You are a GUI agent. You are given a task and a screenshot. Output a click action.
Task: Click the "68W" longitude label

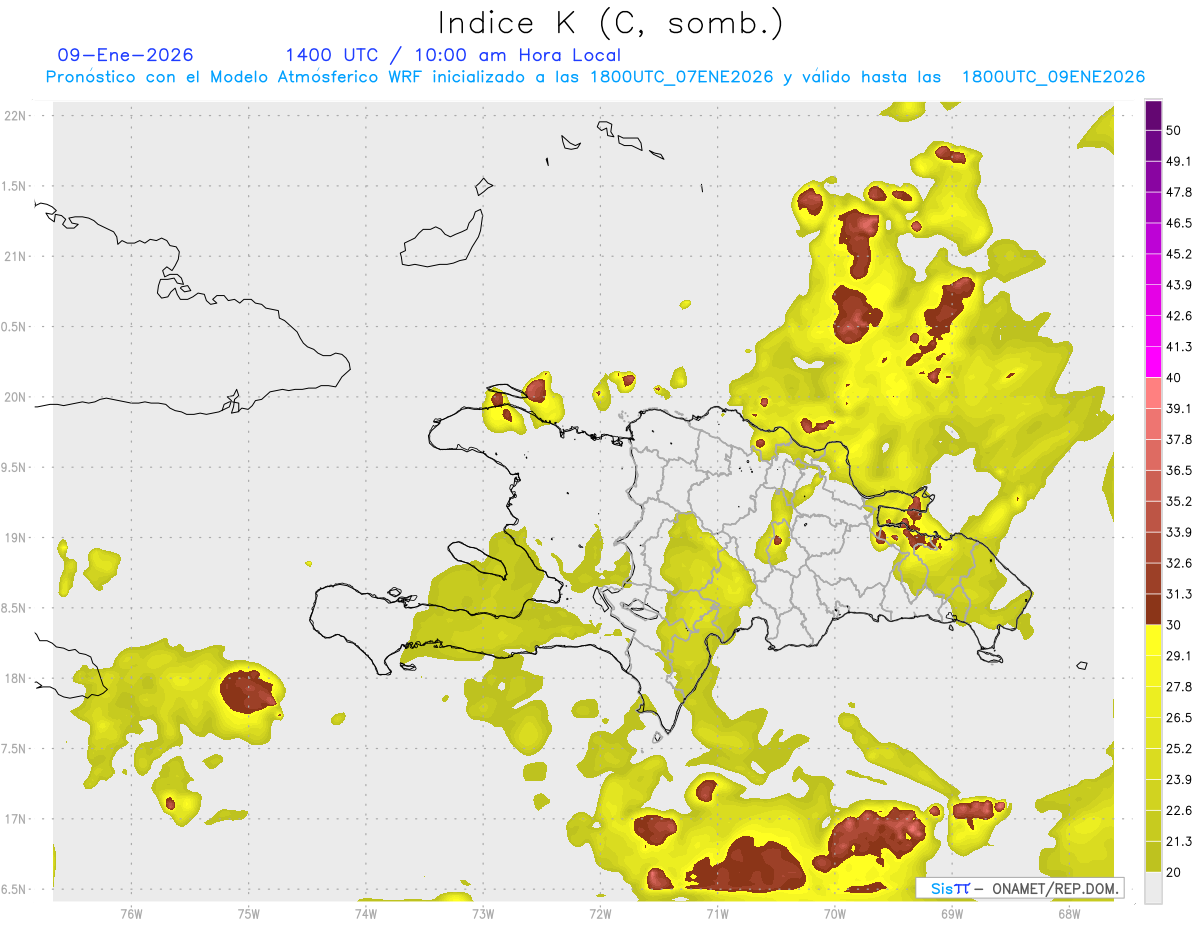tap(1069, 914)
